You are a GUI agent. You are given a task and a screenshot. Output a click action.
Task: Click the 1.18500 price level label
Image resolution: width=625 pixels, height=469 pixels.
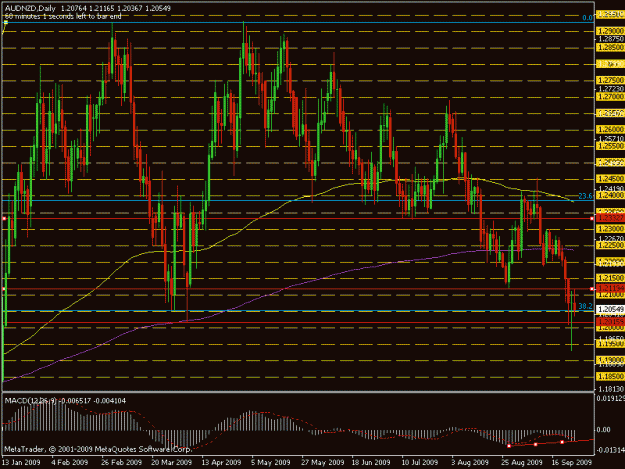[x=610, y=377]
